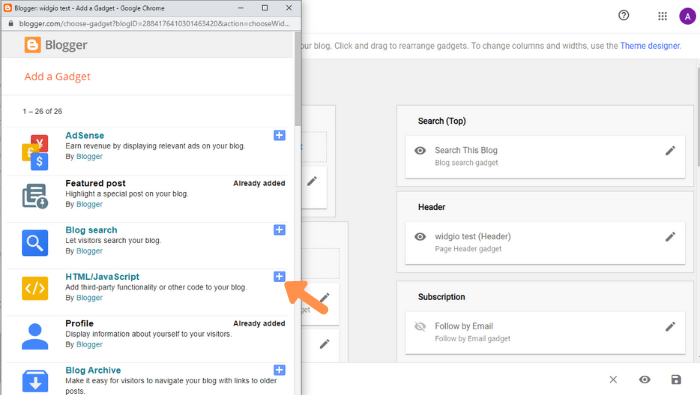The height and width of the screenshot is (395, 700).
Task: Click the Blog Archive download icon
Action: tap(35, 381)
